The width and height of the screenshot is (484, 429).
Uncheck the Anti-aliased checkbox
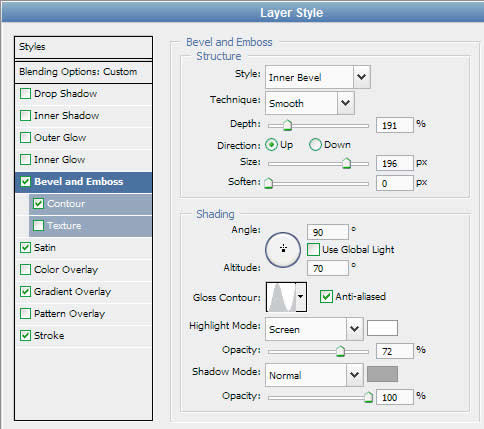tap(326, 296)
